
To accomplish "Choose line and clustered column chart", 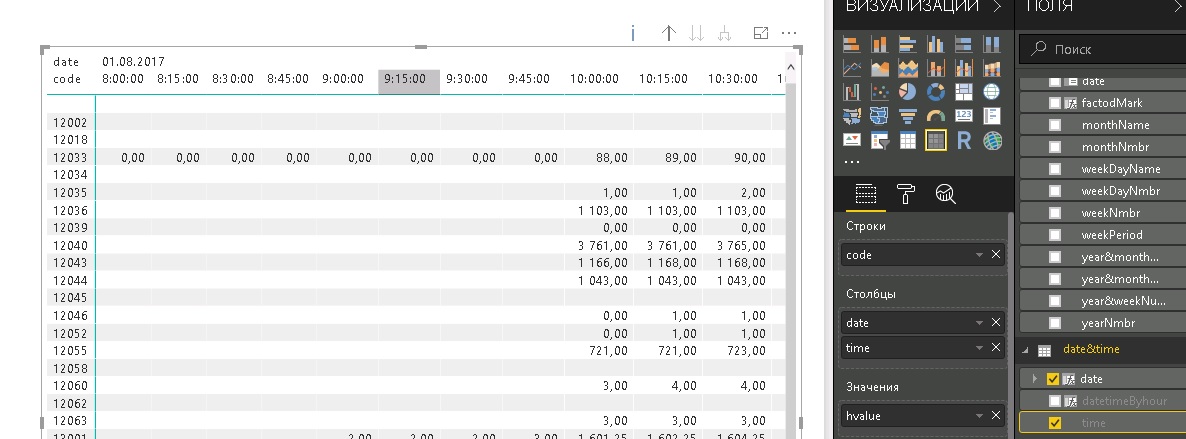I will click(964, 68).
